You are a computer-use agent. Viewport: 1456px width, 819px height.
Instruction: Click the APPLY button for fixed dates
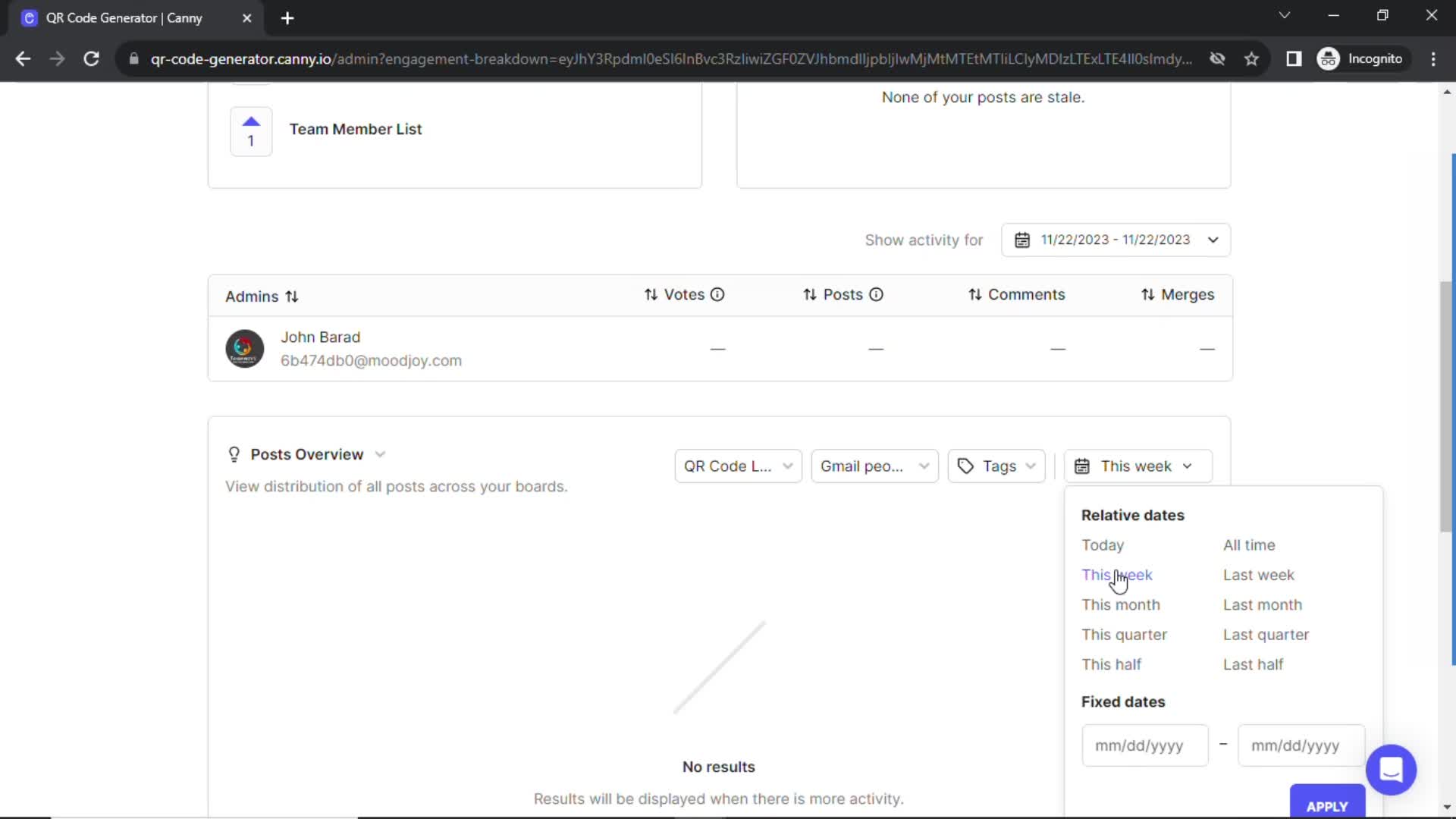[x=1326, y=806]
